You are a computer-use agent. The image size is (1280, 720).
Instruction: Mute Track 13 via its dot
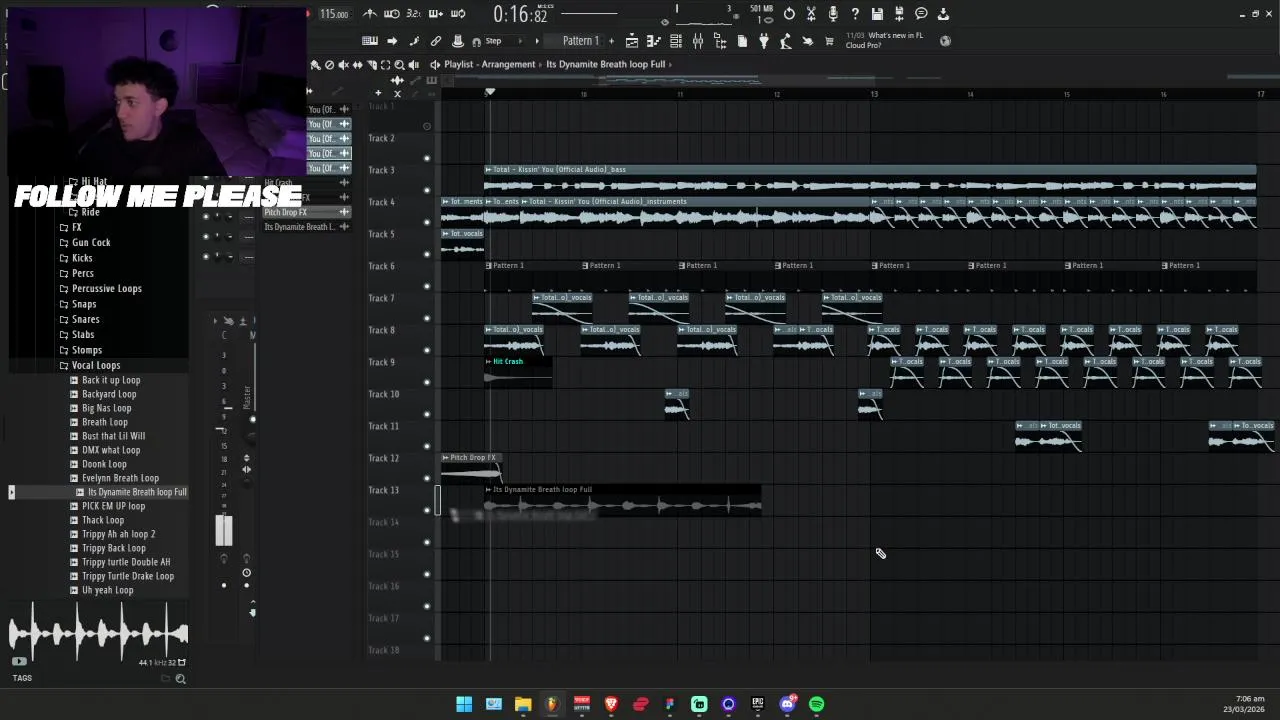(x=427, y=510)
